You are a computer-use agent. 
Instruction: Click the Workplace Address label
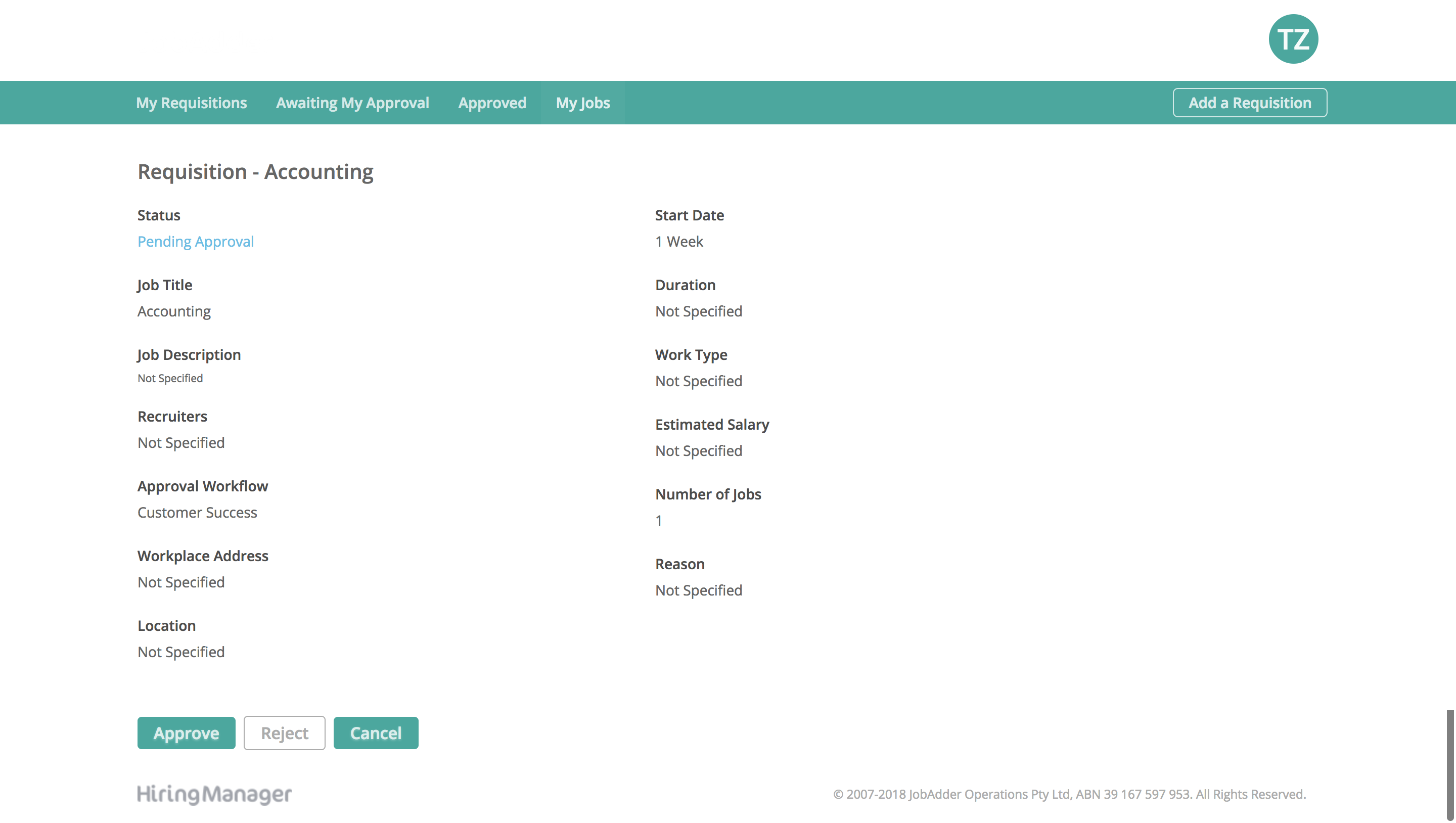(x=203, y=556)
